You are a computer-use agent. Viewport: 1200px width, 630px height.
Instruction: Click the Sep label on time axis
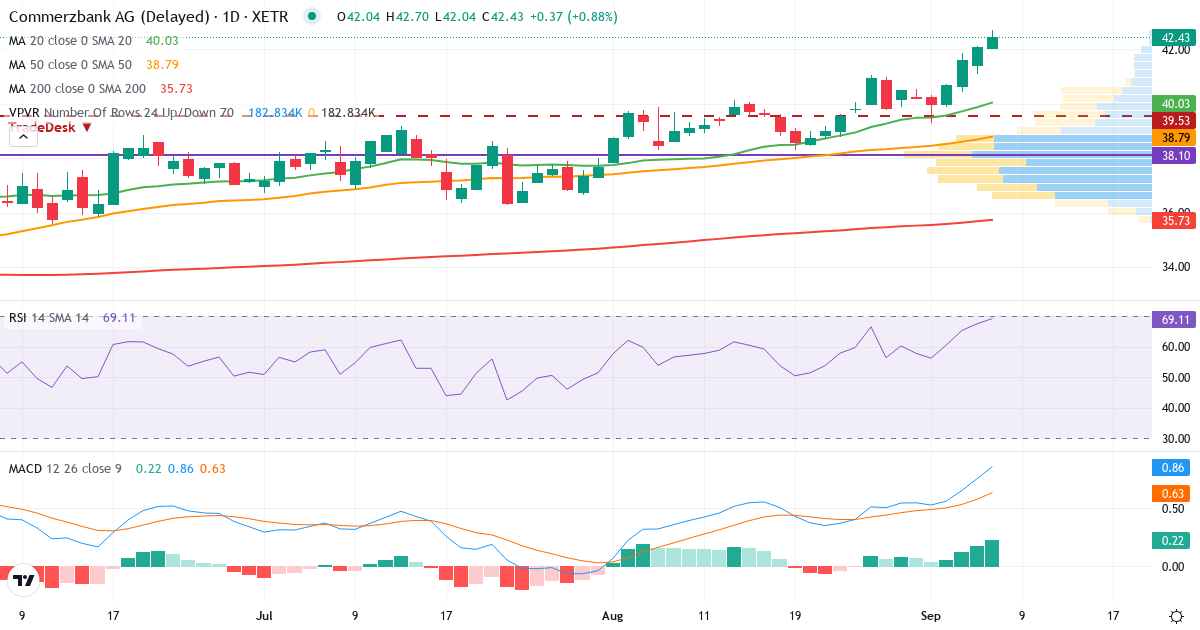point(930,615)
